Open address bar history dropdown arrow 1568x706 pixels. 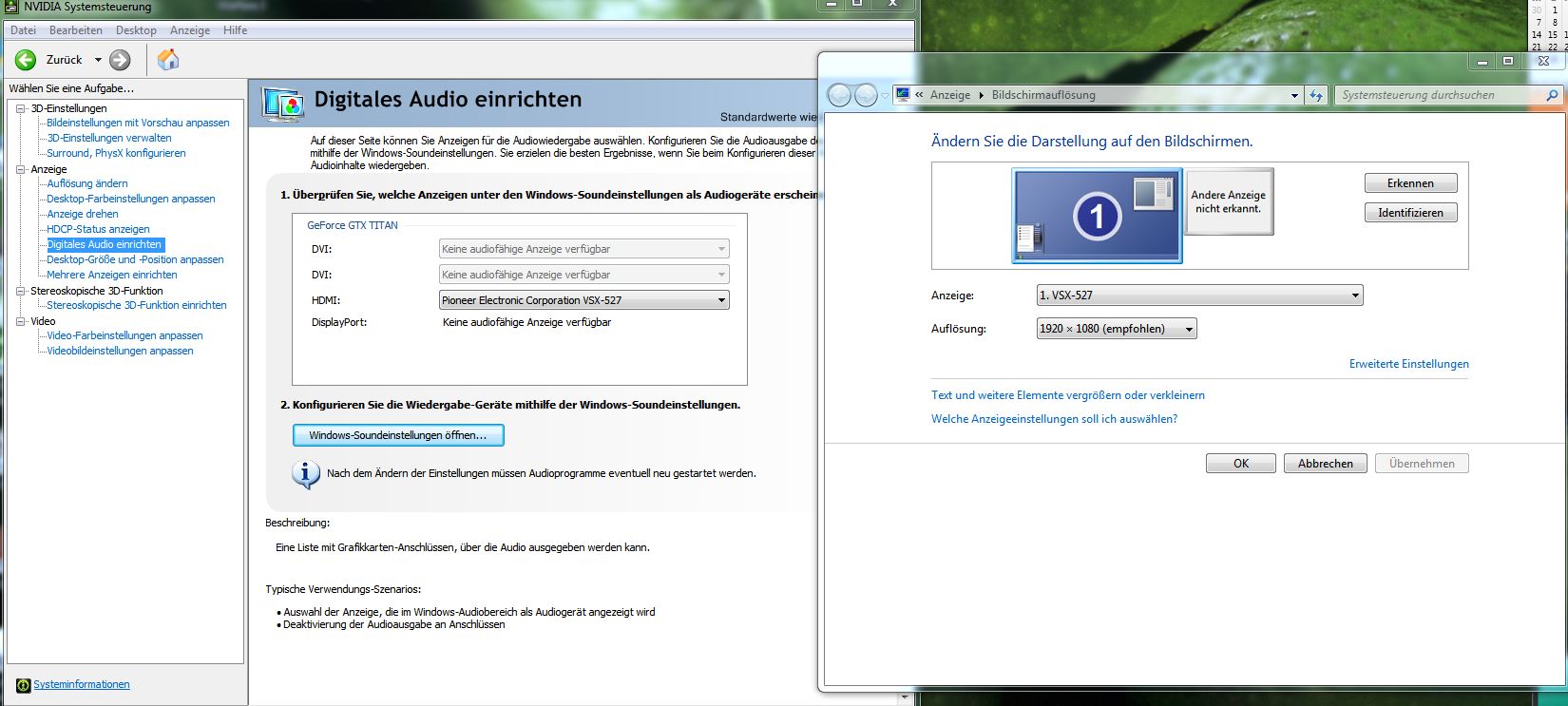click(1294, 95)
